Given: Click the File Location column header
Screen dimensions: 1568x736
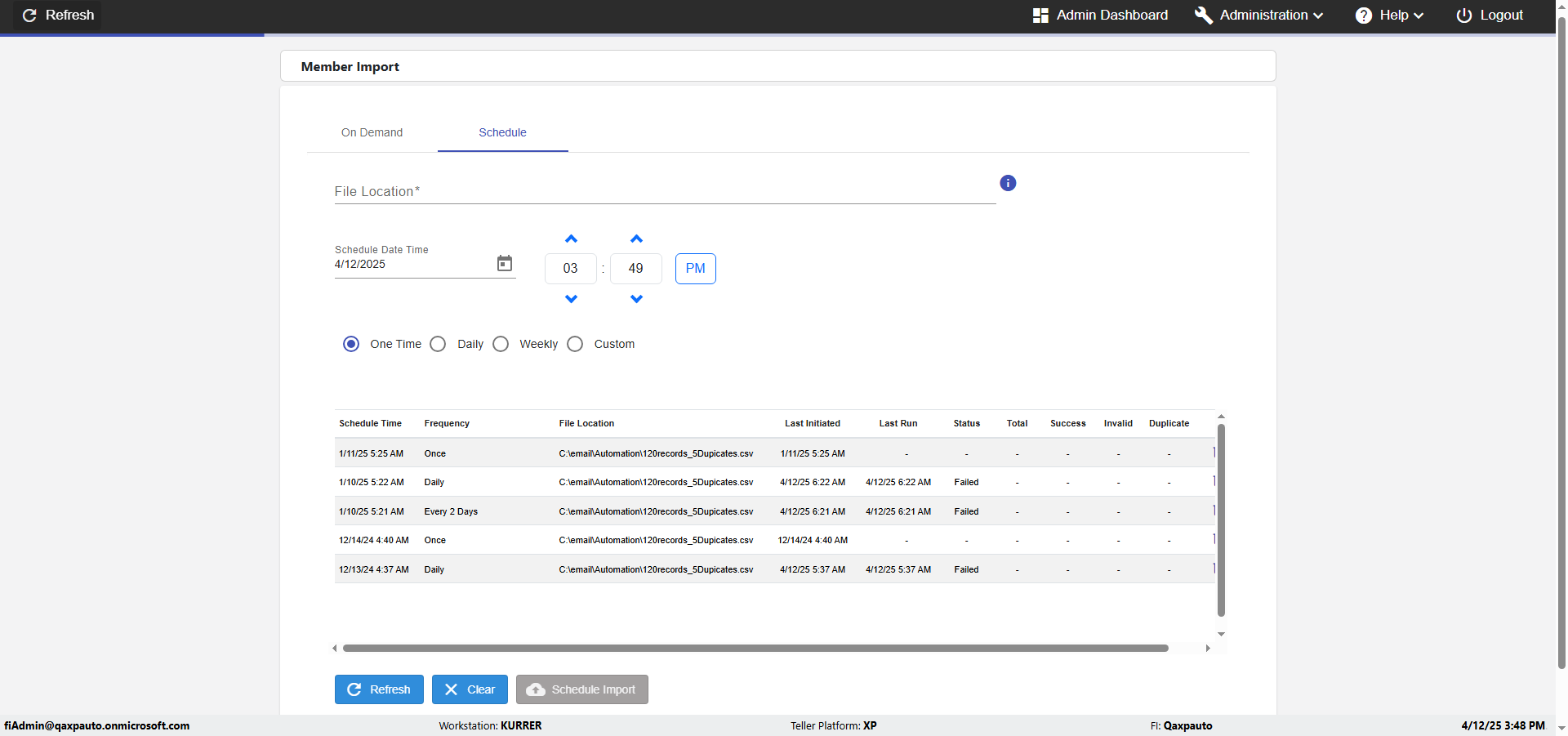Looking at the screenshot, I should [x=586, y=423].
